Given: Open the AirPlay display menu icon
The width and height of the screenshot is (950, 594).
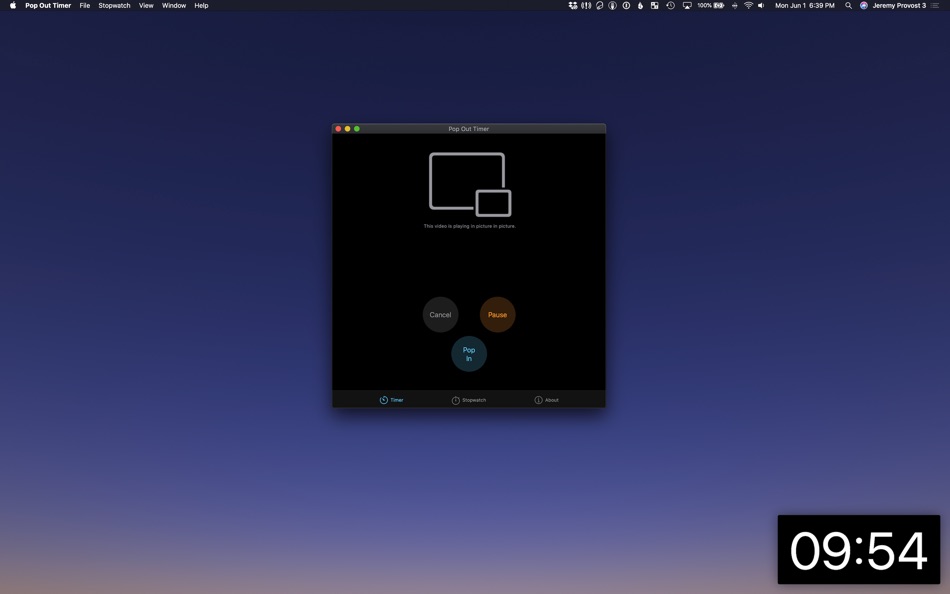Looking at the screenshot, I should coord(687,5).
